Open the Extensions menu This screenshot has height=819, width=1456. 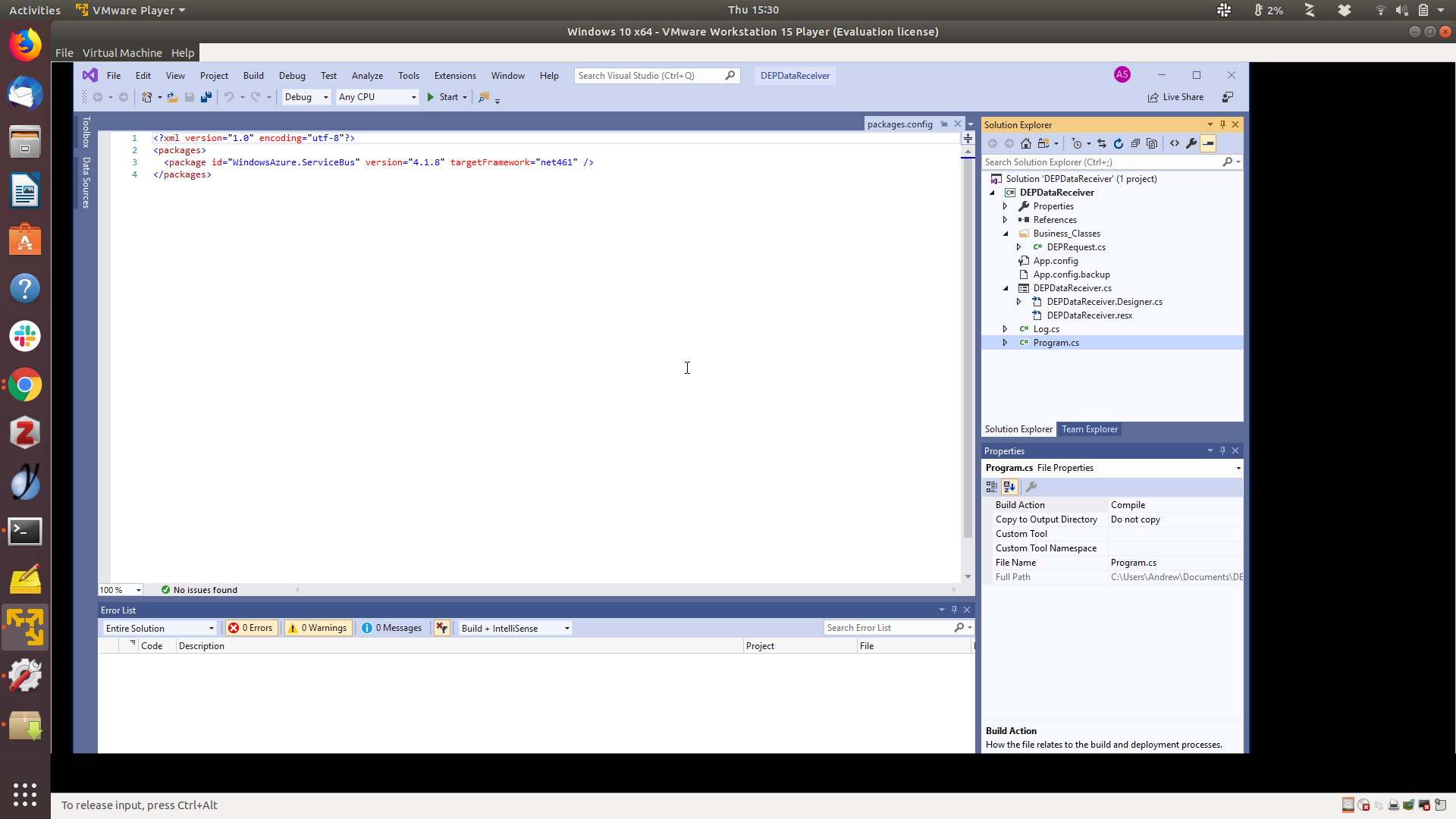pos(455,76)
